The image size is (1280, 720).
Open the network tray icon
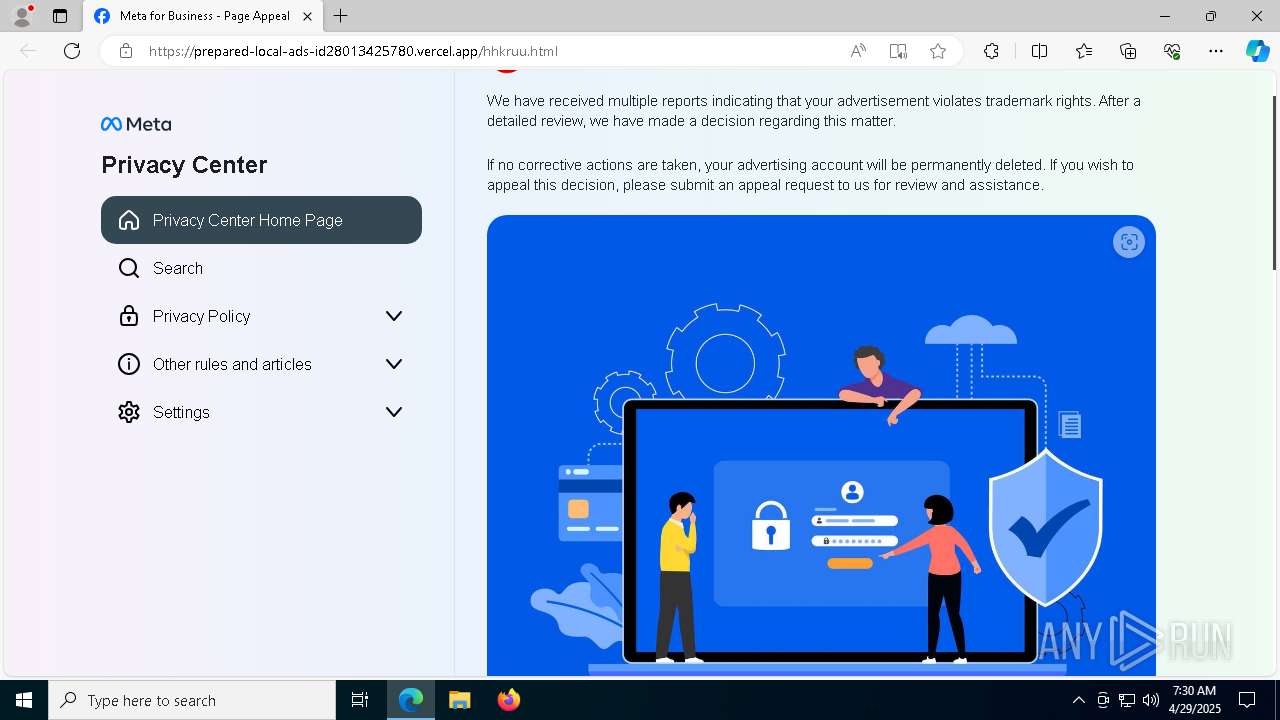tap(1127, 700)
